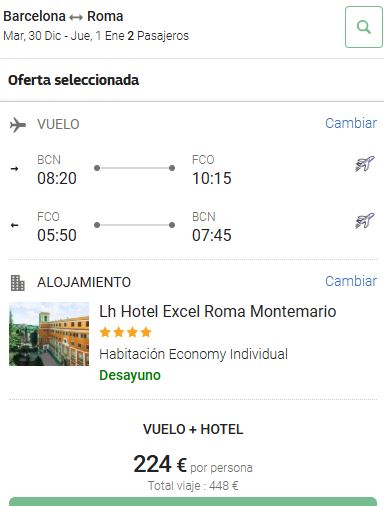Click the building icon beside ALOJAMIENTO
The image size is (384, 506).
click(x=17, y=283)
